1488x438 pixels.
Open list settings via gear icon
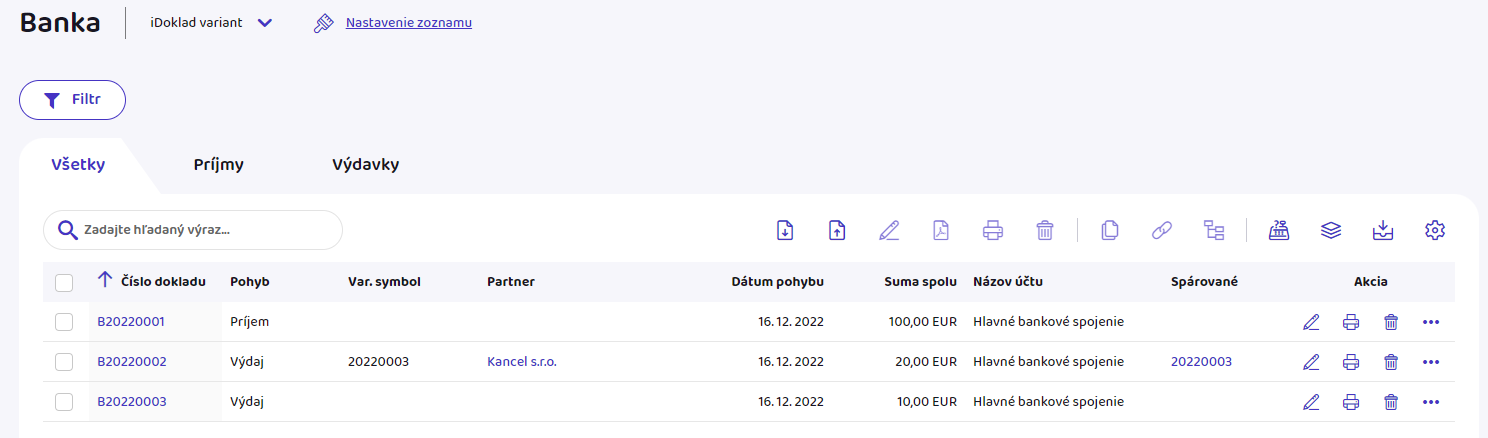tap(1435, 230)
